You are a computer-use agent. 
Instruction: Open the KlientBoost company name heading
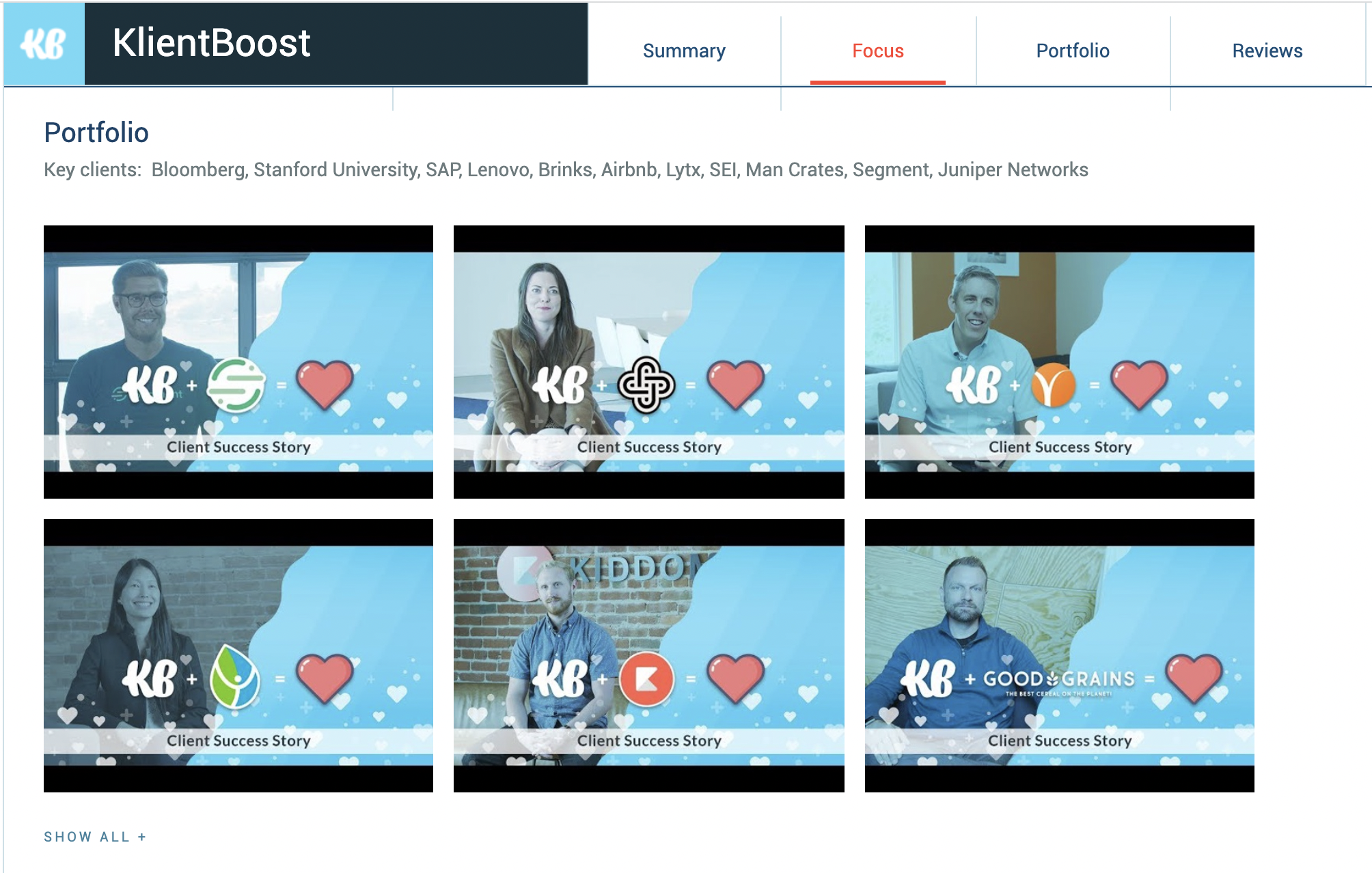211,43
